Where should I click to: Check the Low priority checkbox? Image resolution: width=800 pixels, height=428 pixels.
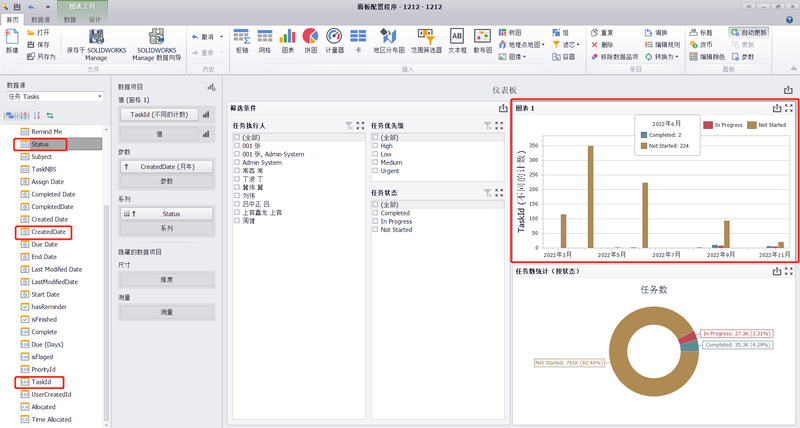click(x=375, y=154)
